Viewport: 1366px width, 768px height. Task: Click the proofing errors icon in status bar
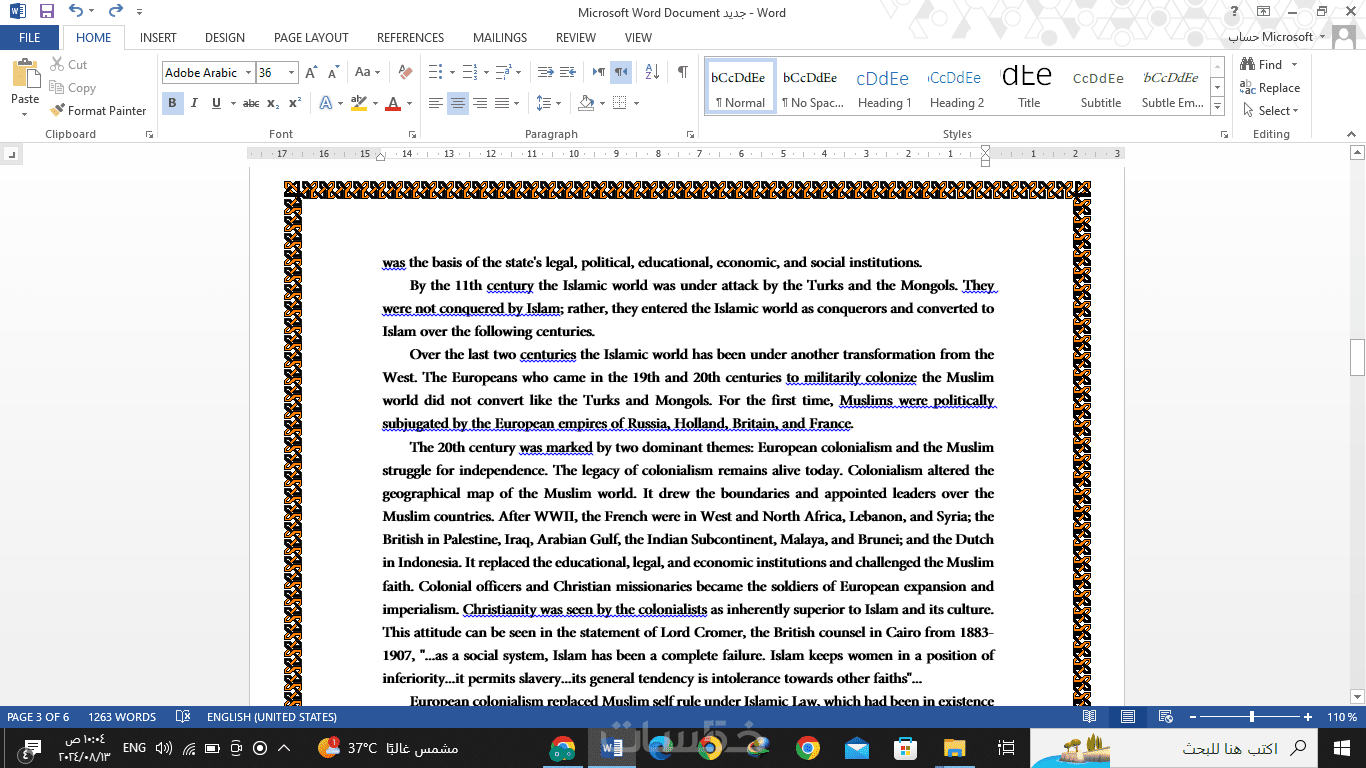click(183, 717)
